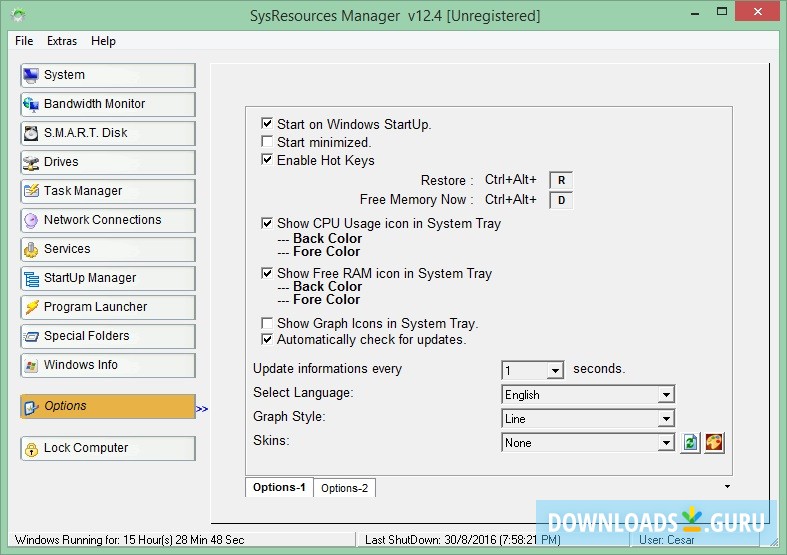Click the Drives icon in sidebar
Image resolution: width=787 pixels, height=555 pixels.
coord(31,163)
